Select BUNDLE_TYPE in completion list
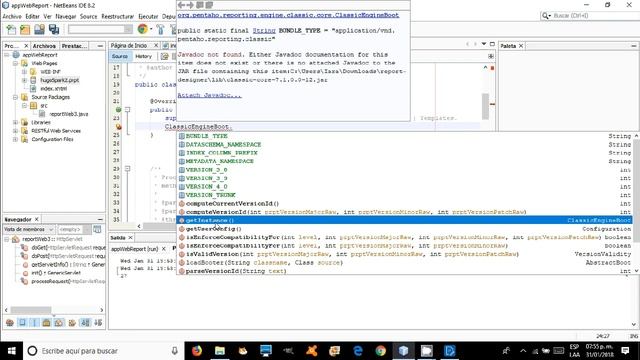Viewport: 640px width, 360px height. [x=404, y=136]
